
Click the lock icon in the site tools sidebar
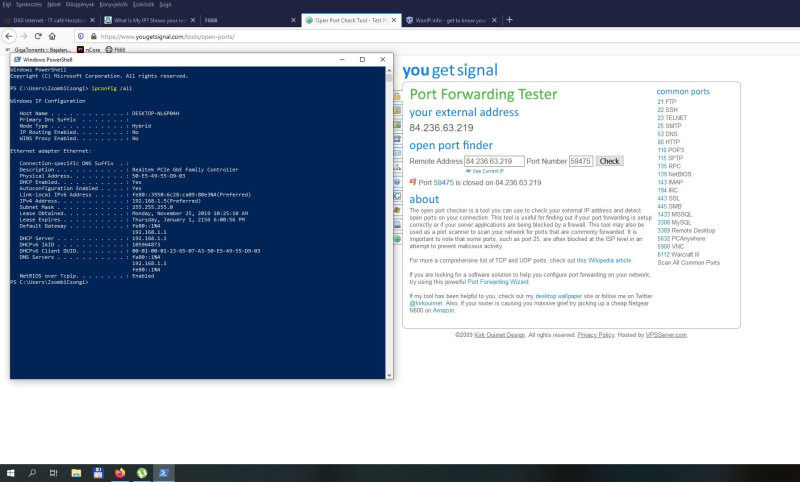point(397,96)
